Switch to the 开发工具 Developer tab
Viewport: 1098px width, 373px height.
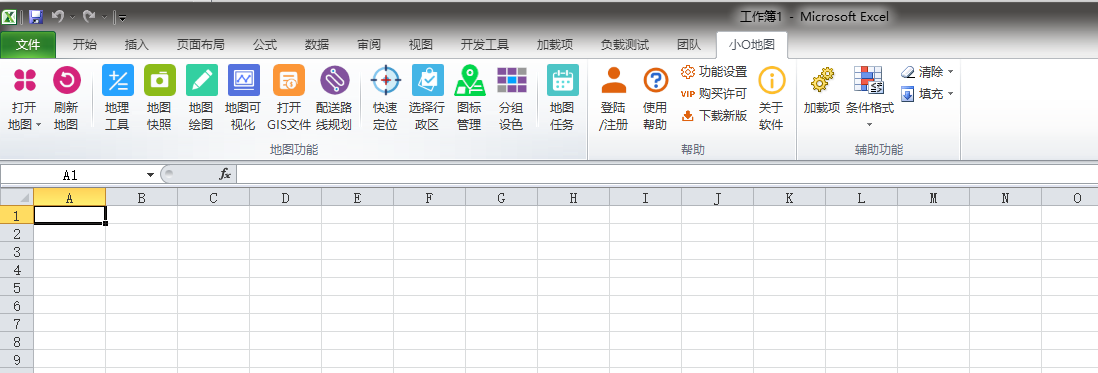[x=485, y=45]
